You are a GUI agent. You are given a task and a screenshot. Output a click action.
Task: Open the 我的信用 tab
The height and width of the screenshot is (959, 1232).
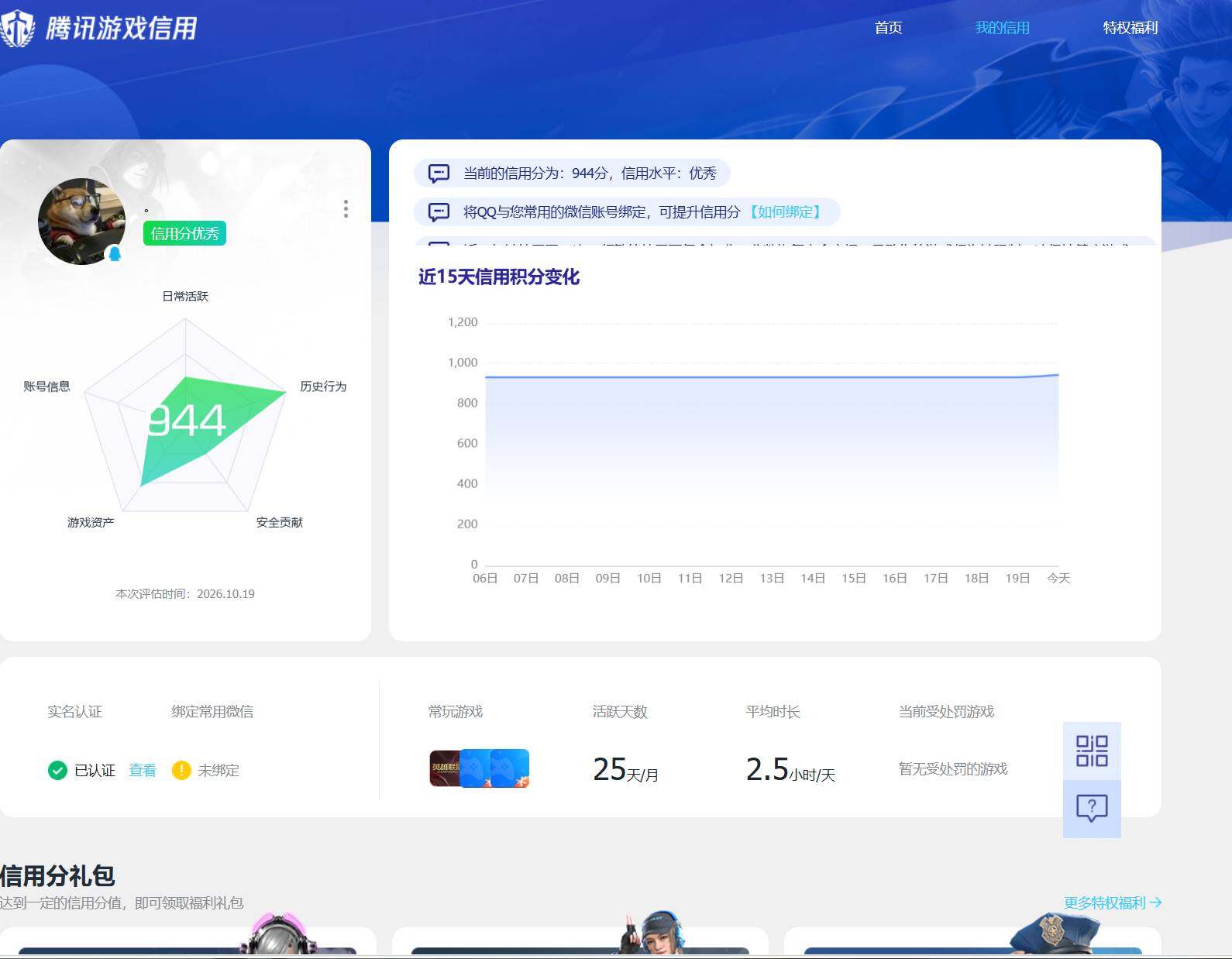(x=1002, y=28)
